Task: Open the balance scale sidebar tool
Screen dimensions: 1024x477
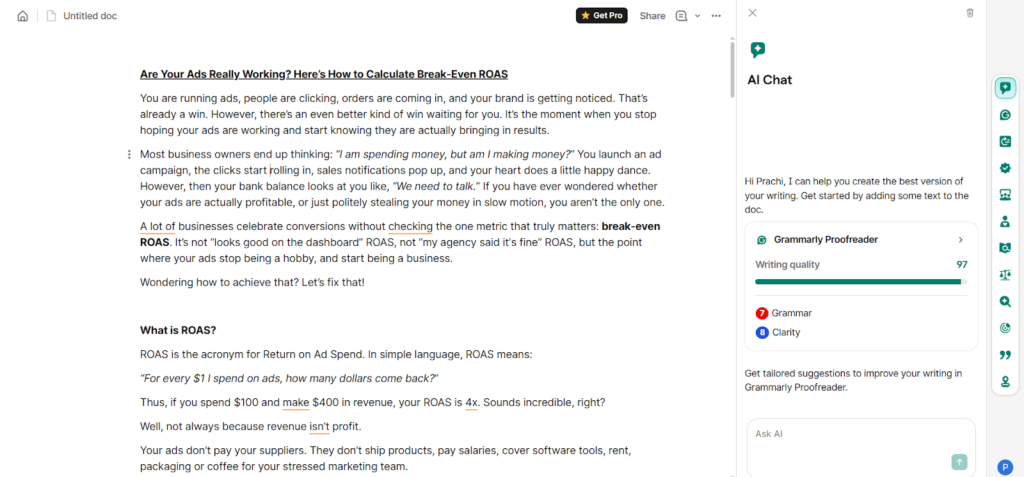Action: point(1005,274)
